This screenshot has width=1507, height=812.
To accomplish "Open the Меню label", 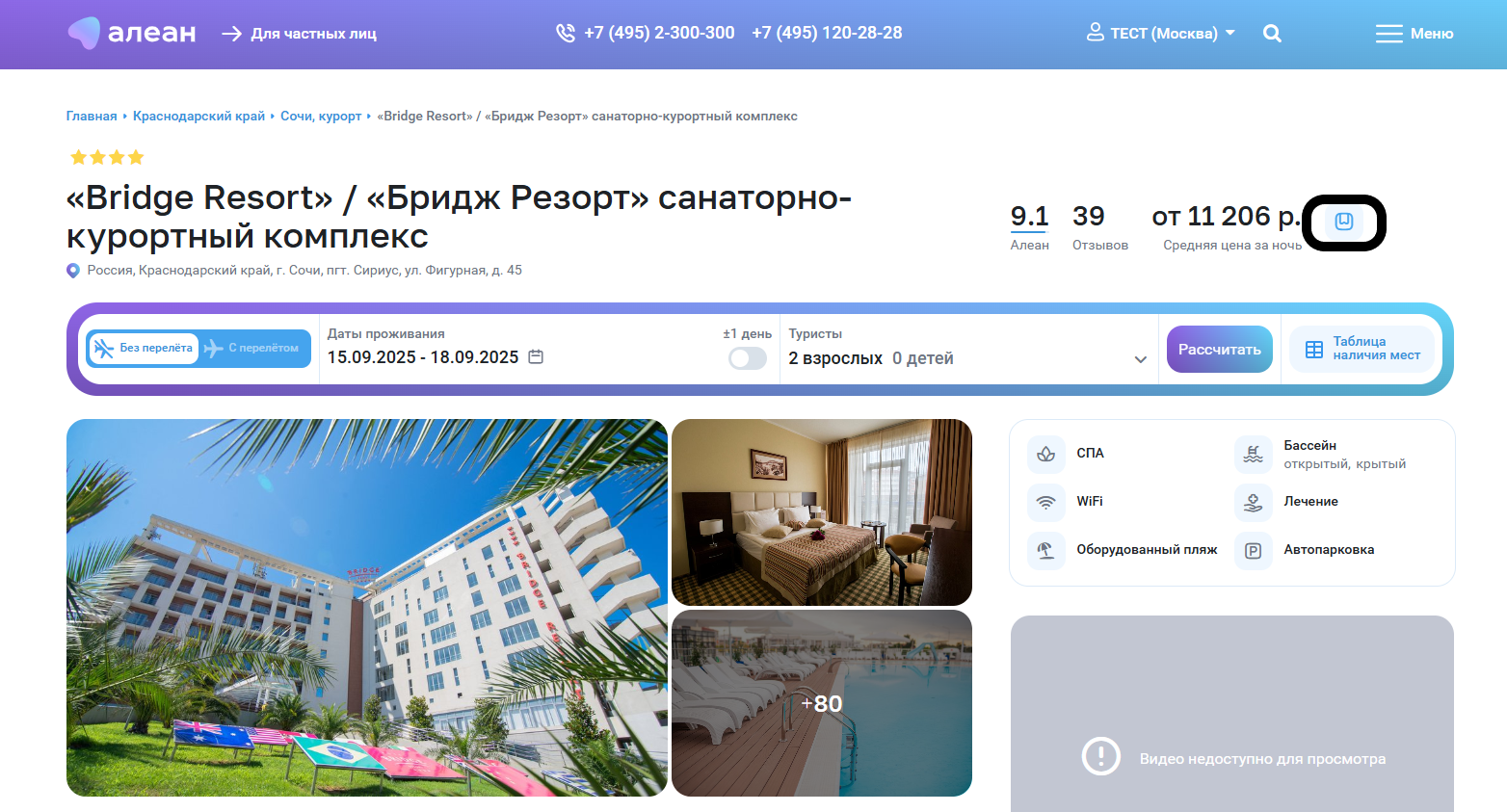I will click(x=1432, y=34).
